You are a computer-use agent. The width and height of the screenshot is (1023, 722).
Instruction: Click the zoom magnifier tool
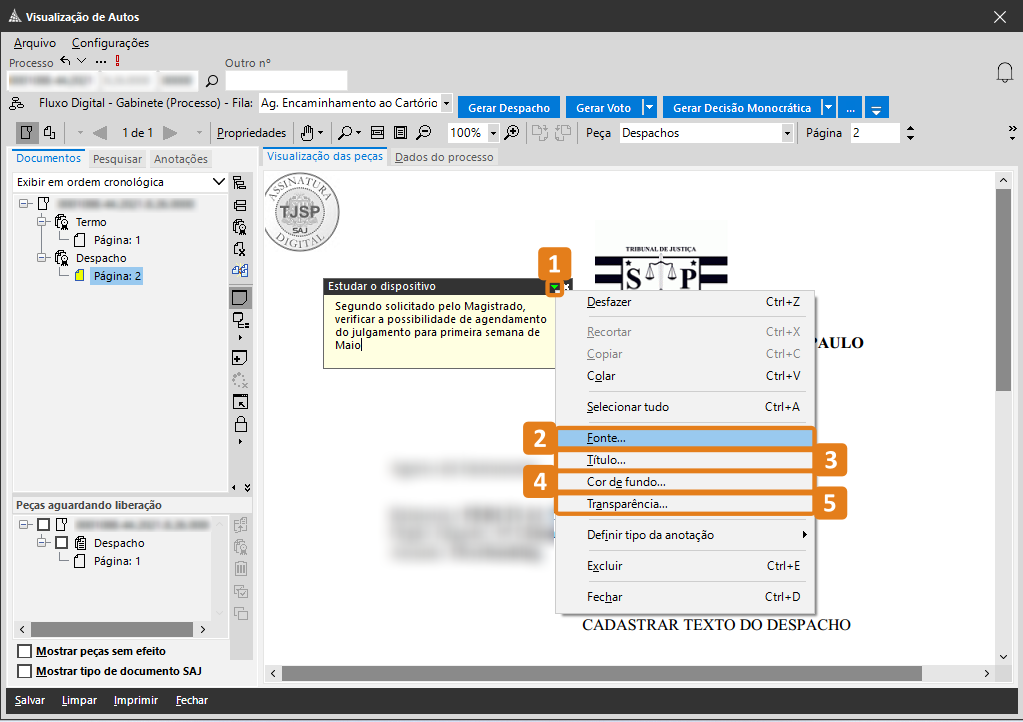click(x=345, y=133)
